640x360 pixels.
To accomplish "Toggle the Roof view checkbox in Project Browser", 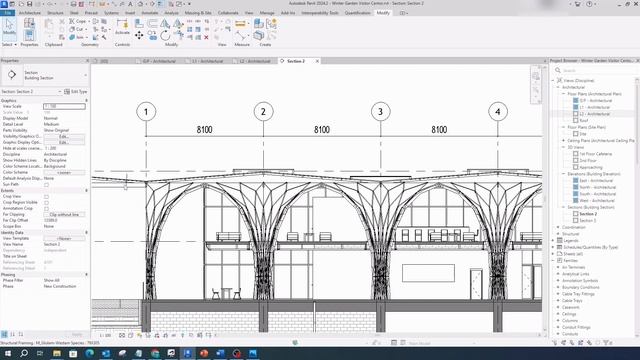I will pos(576,120).
